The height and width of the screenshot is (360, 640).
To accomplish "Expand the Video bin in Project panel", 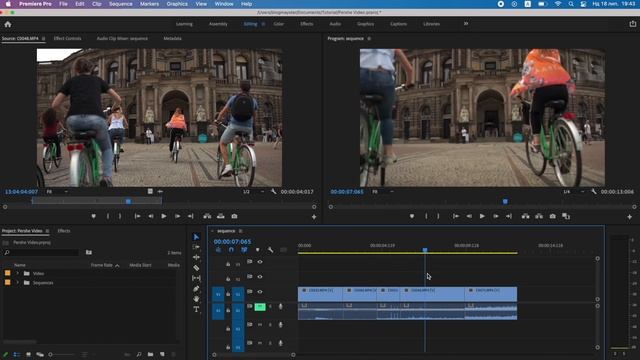I will tap(17, 273).
